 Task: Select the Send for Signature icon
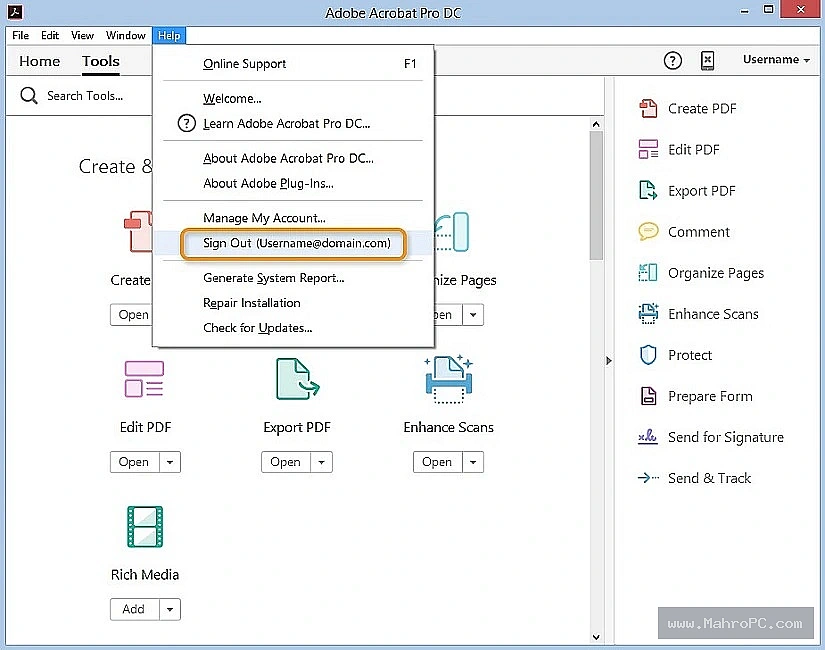(648, 437)
